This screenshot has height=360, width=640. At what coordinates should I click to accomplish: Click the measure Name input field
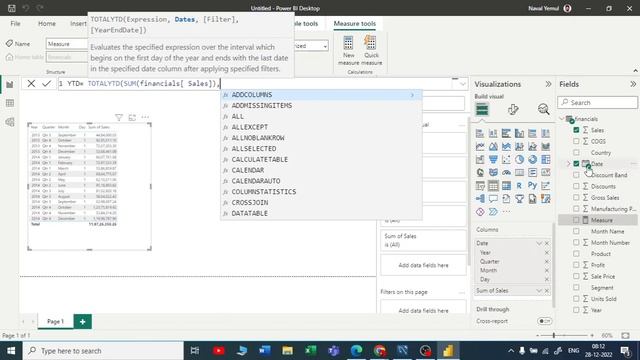[x=67, y=44]
